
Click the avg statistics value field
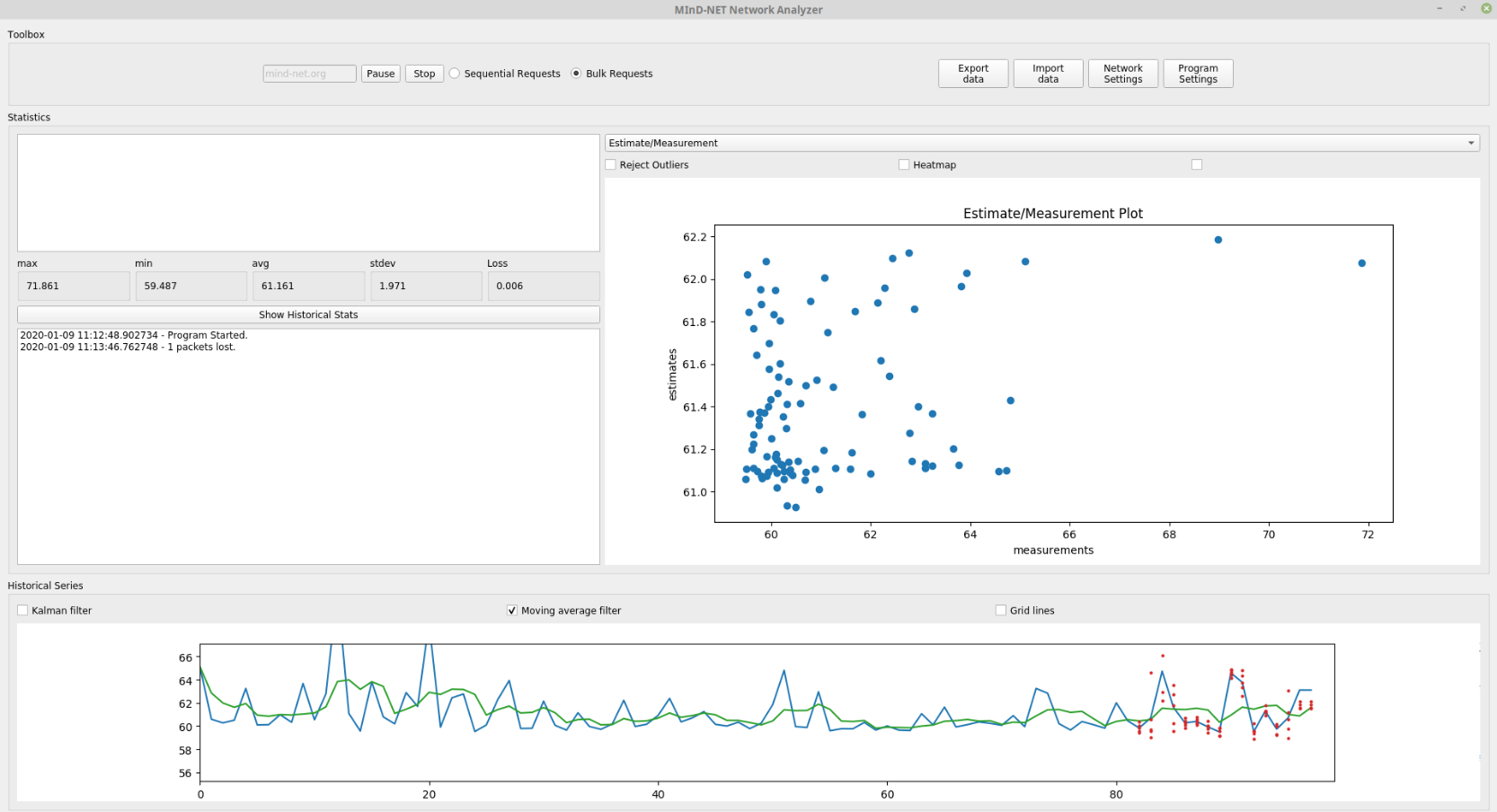307,287
